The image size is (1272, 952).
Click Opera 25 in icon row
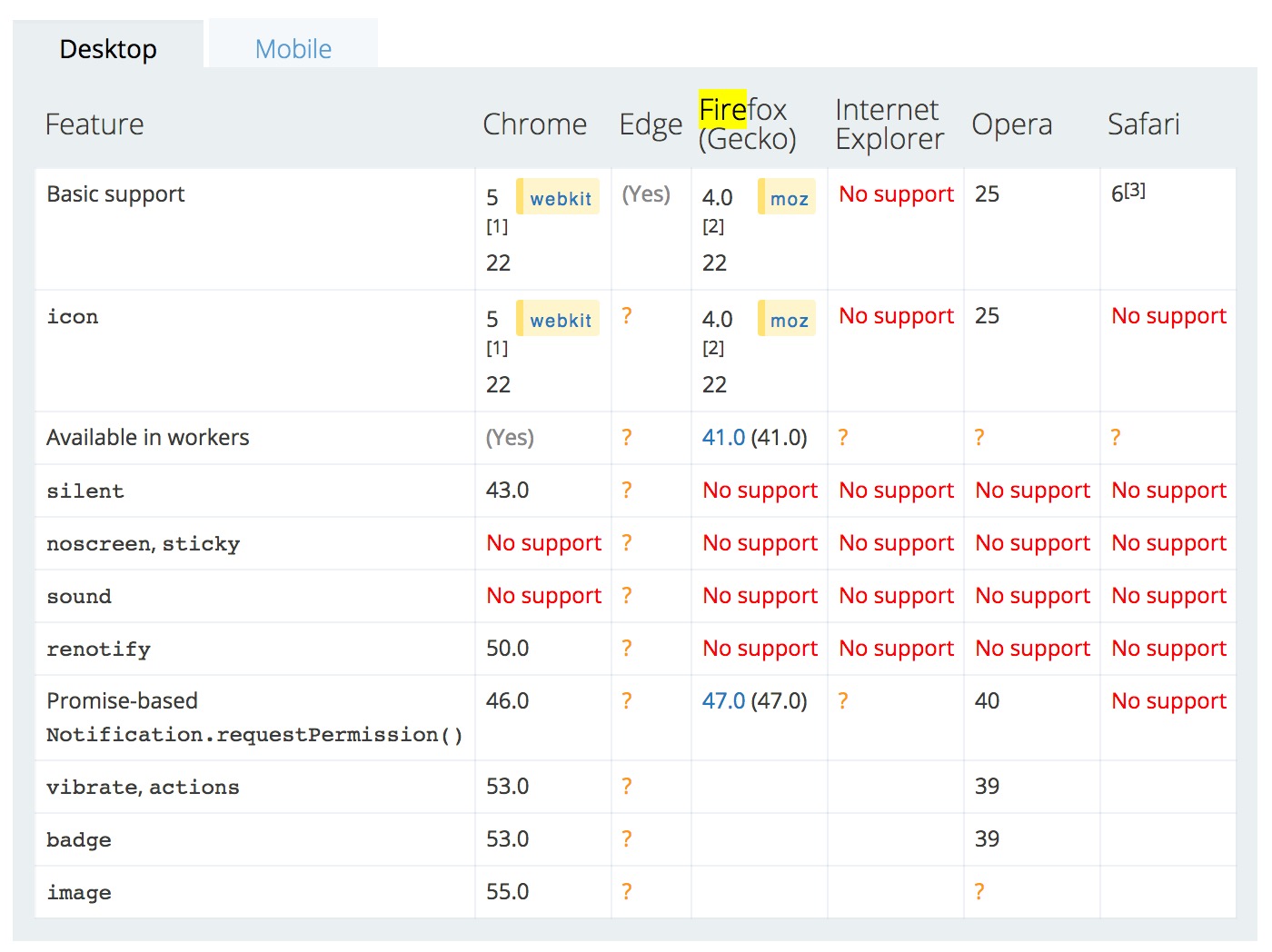[x=987, y=315]
